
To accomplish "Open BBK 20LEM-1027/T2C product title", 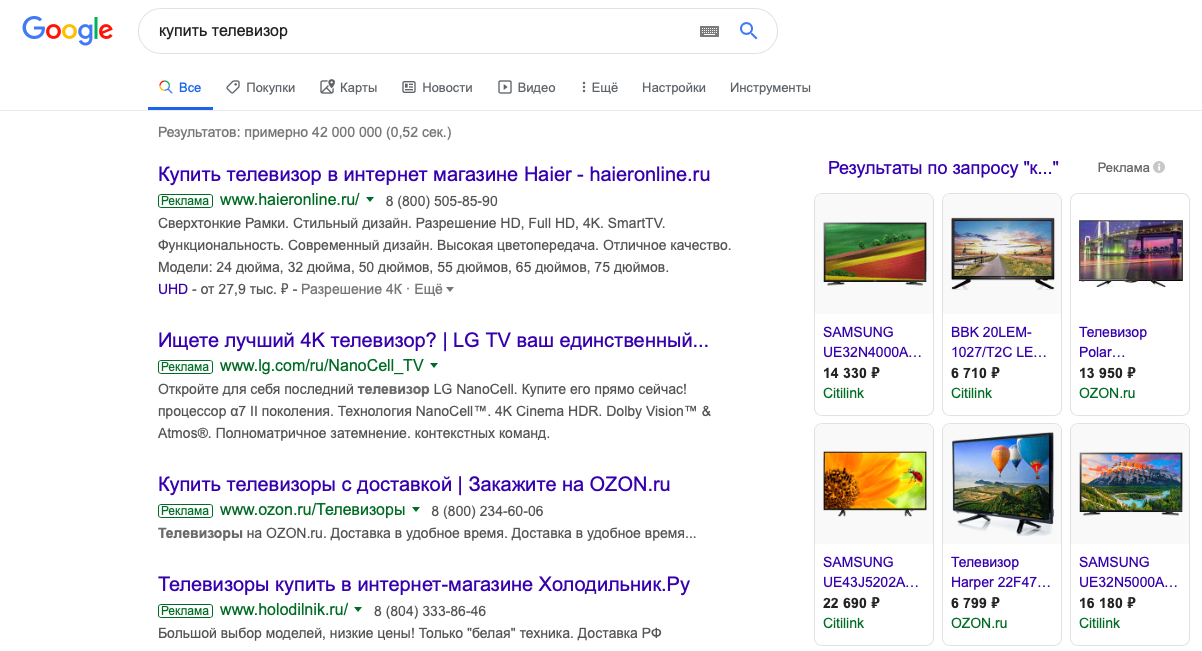I will (999, 342).
